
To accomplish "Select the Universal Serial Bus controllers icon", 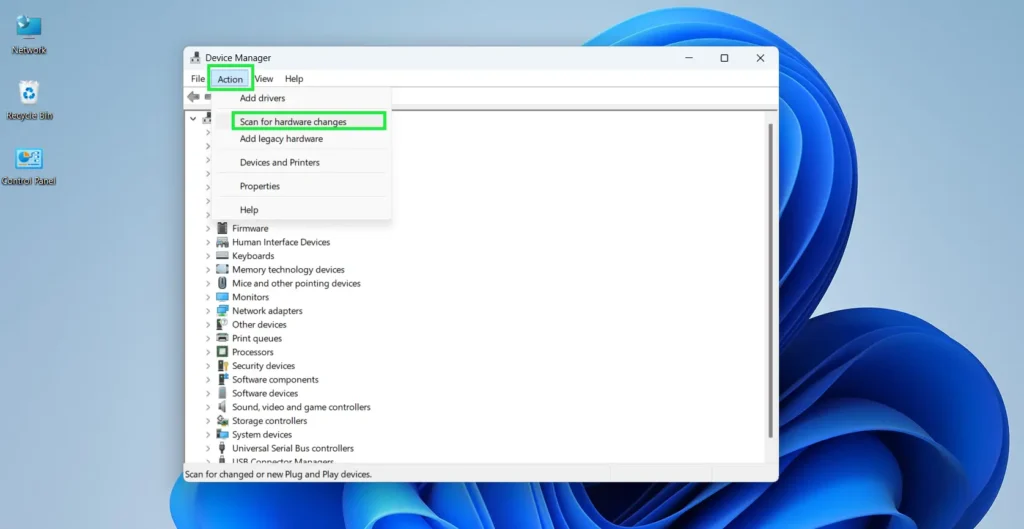I will click(x=222, y=448).
